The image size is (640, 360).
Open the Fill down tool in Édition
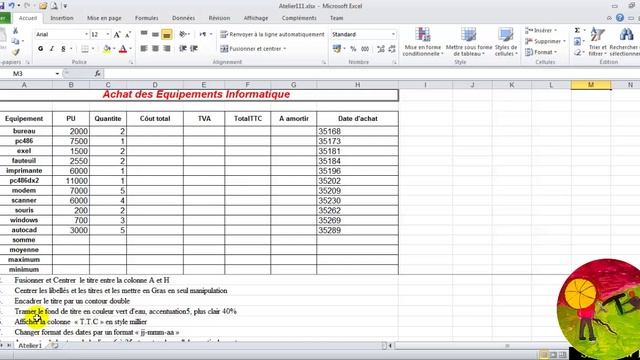tap(578, 41)
